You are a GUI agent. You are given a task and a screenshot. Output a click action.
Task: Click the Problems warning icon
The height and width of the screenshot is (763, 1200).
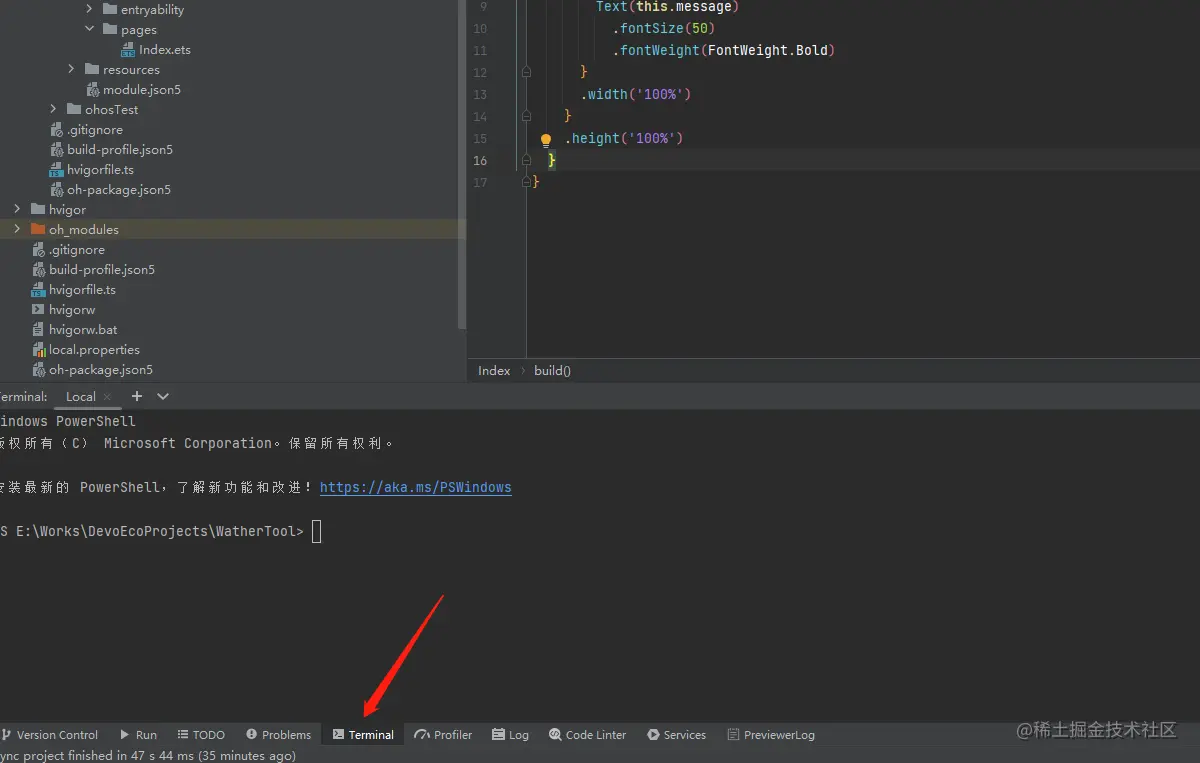coord(251,734)
